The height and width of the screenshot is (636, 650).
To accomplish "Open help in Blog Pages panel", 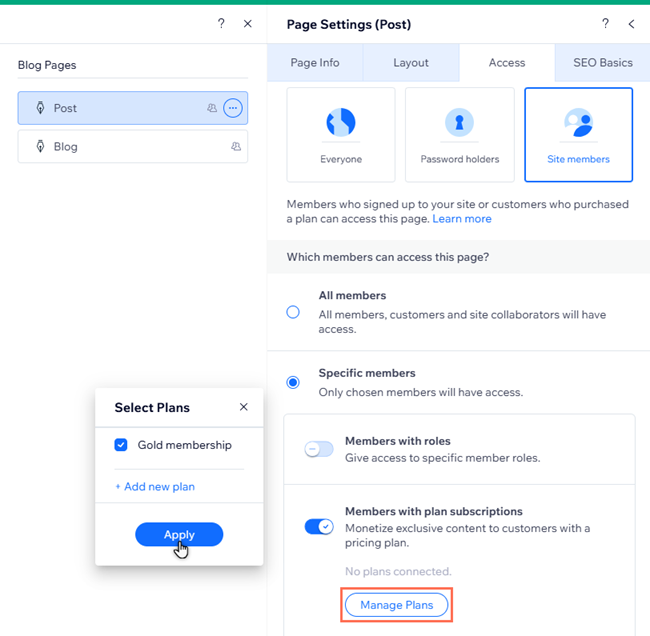I will click(x=221, y=24).
